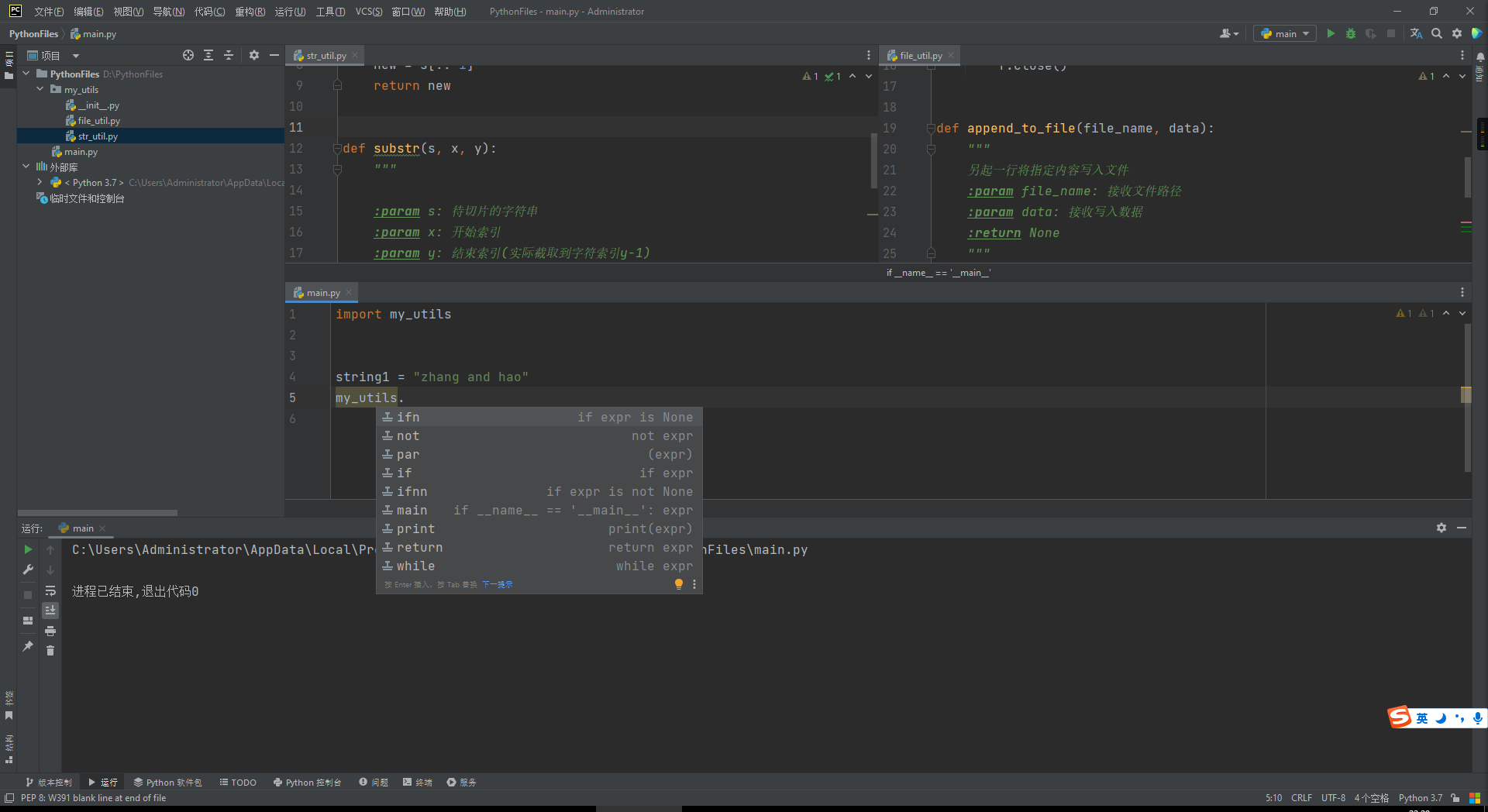Change UTF-8 file encoding in status bar
Viewport: 1488px width, 812px height.
1333,798
